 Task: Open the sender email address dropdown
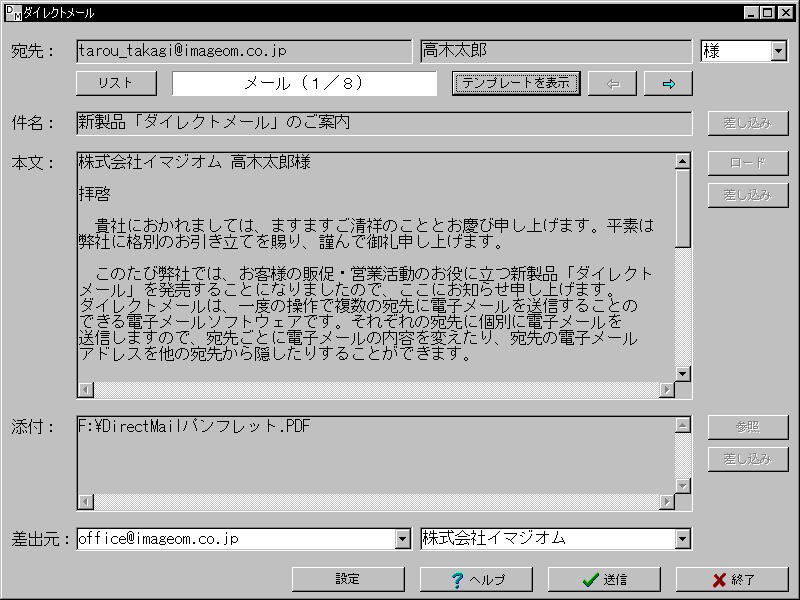click(x=403, y=539)
